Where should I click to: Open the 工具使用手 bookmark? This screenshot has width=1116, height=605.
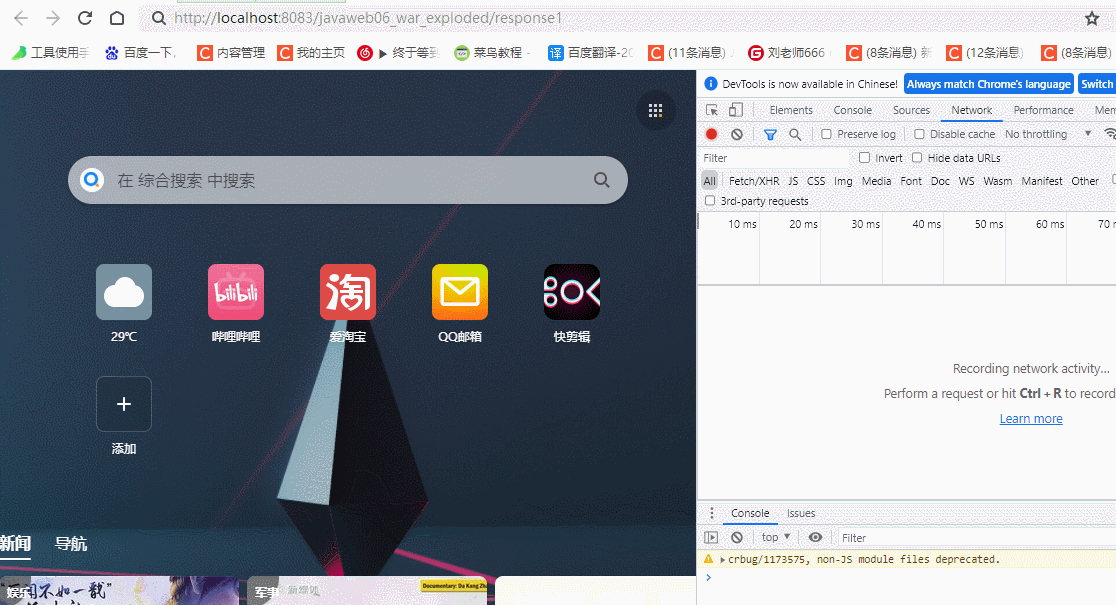(51, 53)
